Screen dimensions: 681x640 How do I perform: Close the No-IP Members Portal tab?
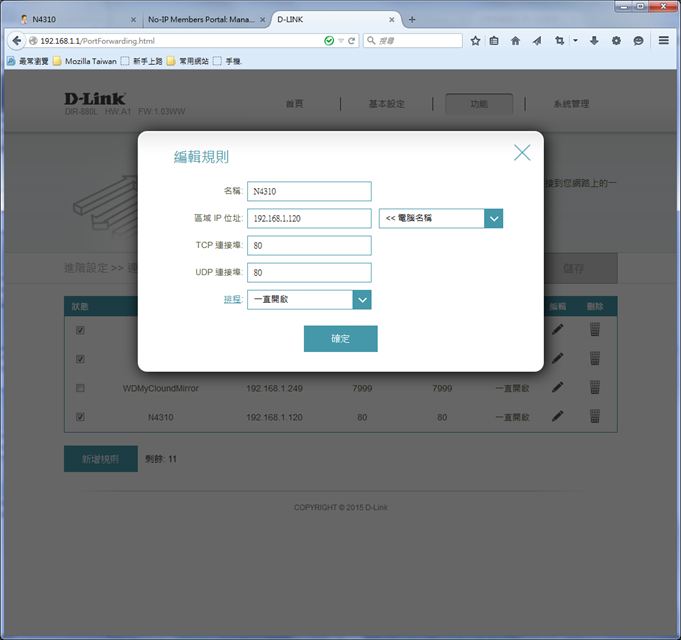pyautogui.click(x=262, y=20)
